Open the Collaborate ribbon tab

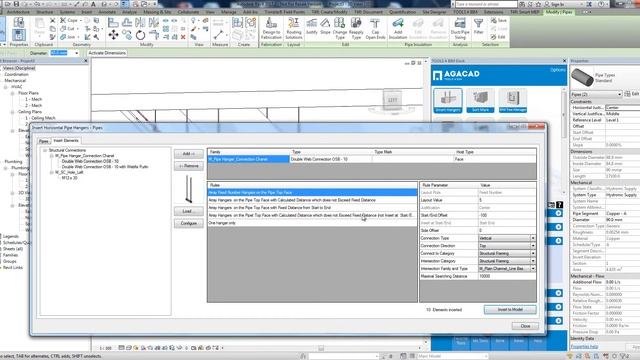click(188, 12)
